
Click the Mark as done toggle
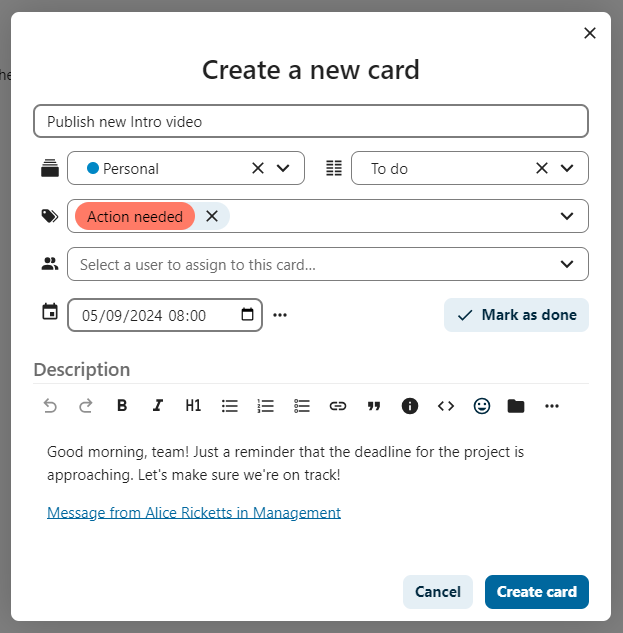click(517, 315)
